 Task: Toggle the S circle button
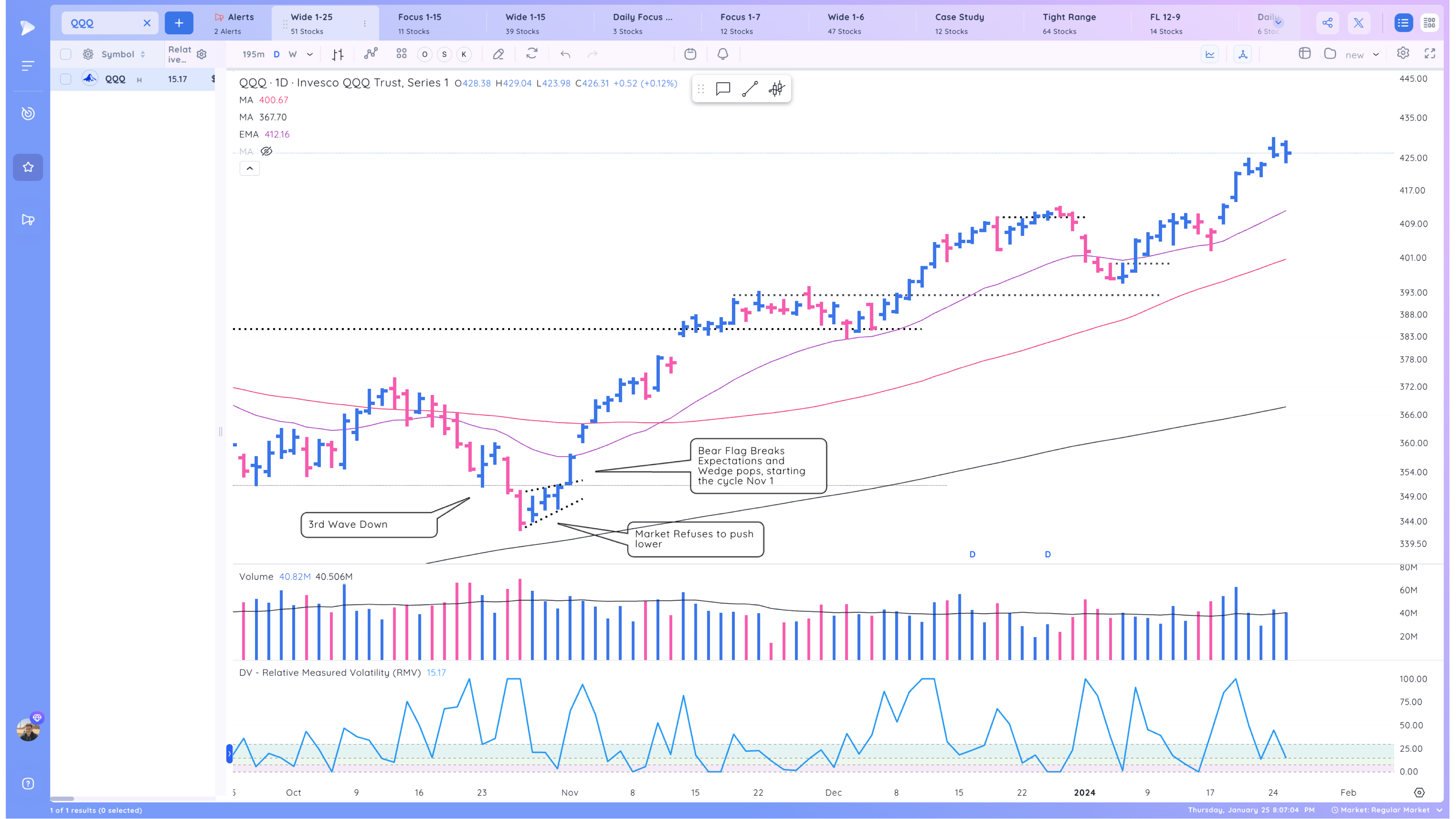pos(444,54)
